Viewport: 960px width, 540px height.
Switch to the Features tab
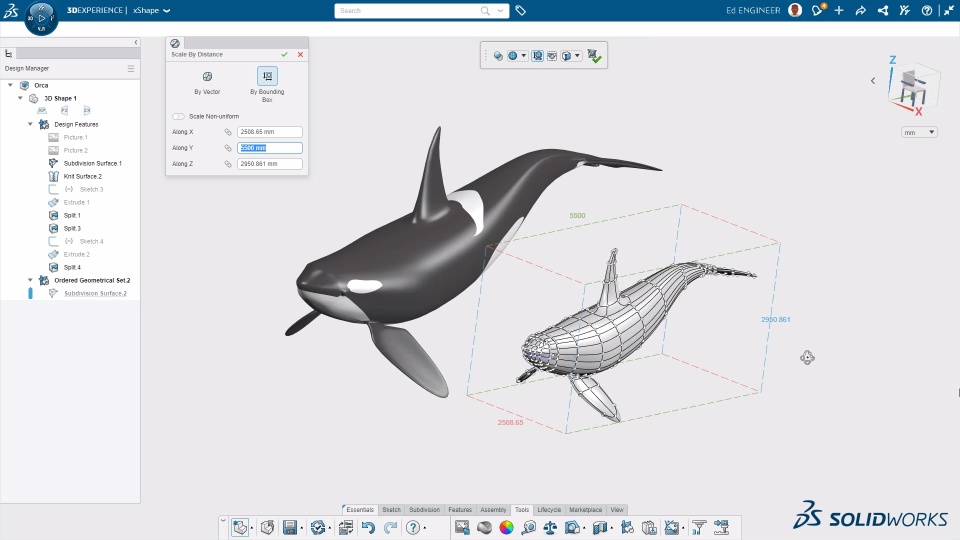[x=460, y=509]
